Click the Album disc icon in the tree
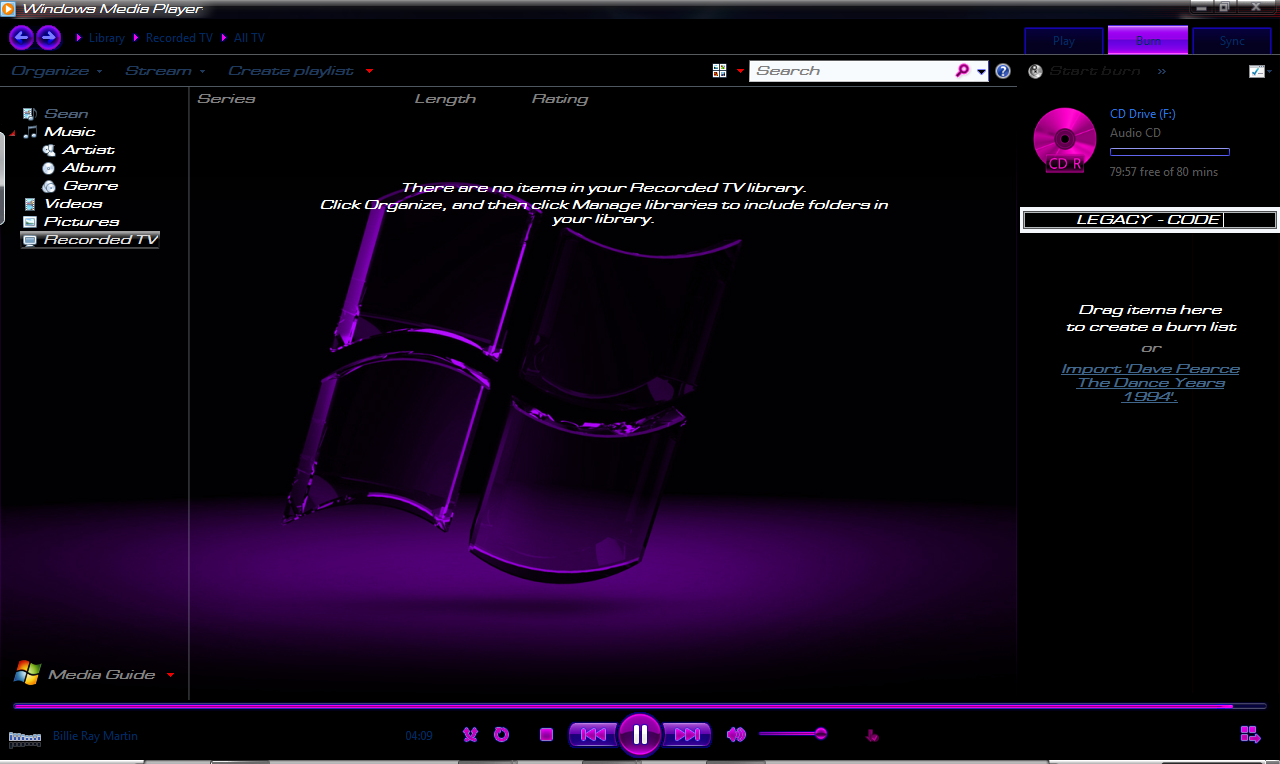Viewport: 1280px width, 764px height. click(48, 168)
